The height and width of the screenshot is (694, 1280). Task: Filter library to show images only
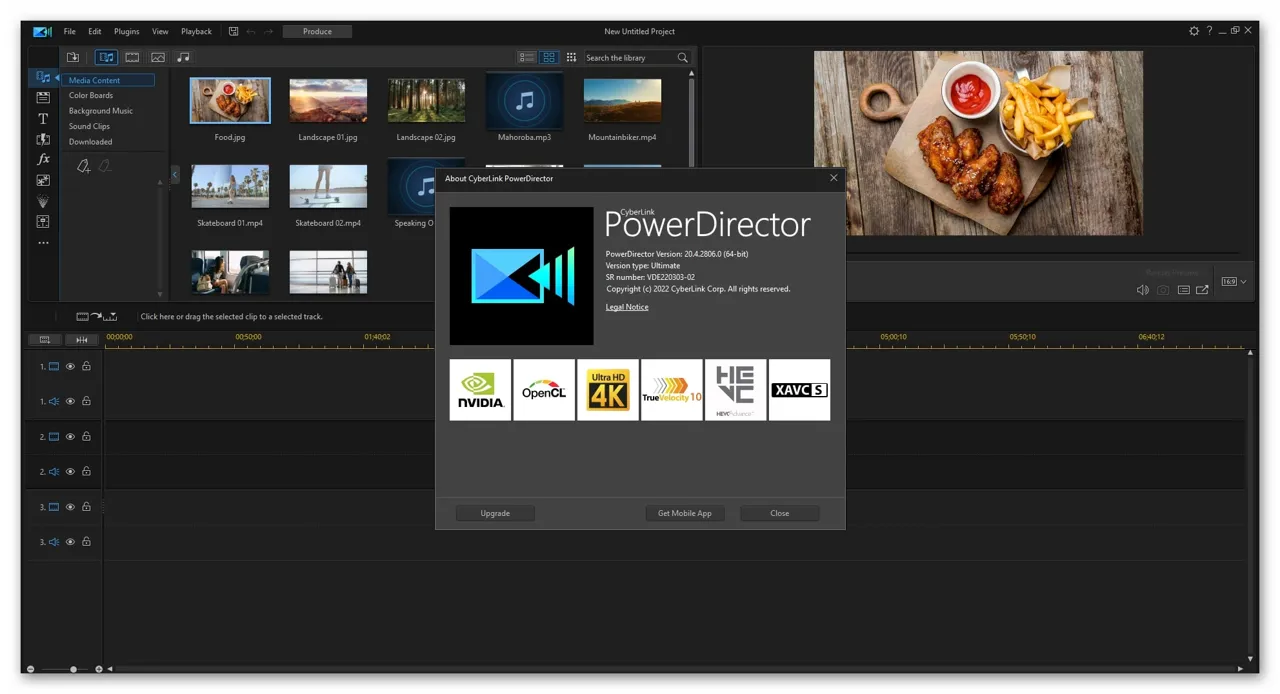158,57
